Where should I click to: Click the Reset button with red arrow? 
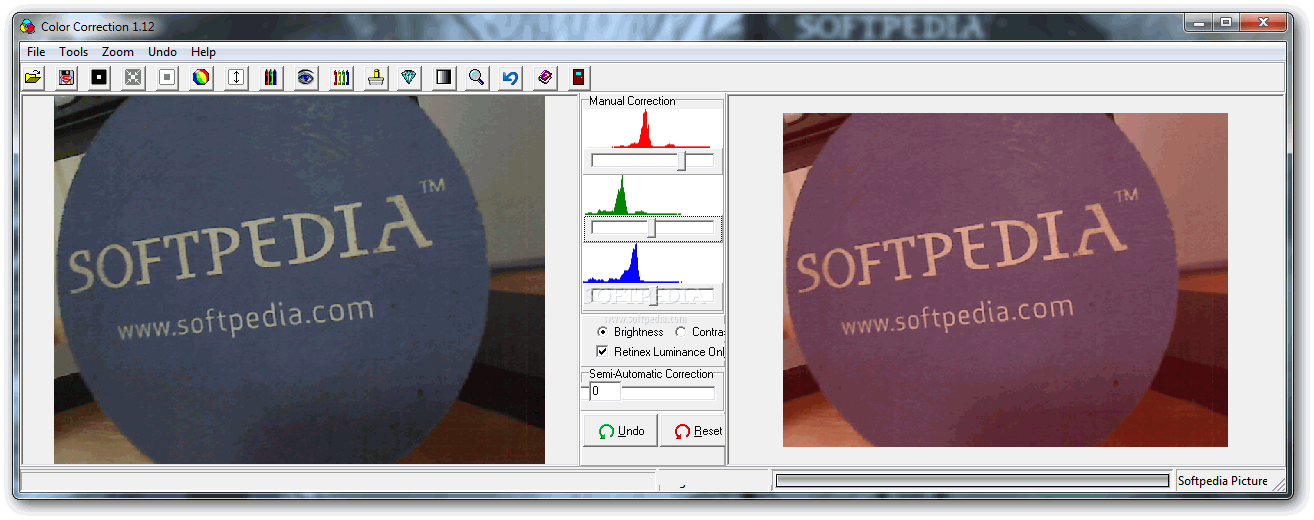pos(693,431)
